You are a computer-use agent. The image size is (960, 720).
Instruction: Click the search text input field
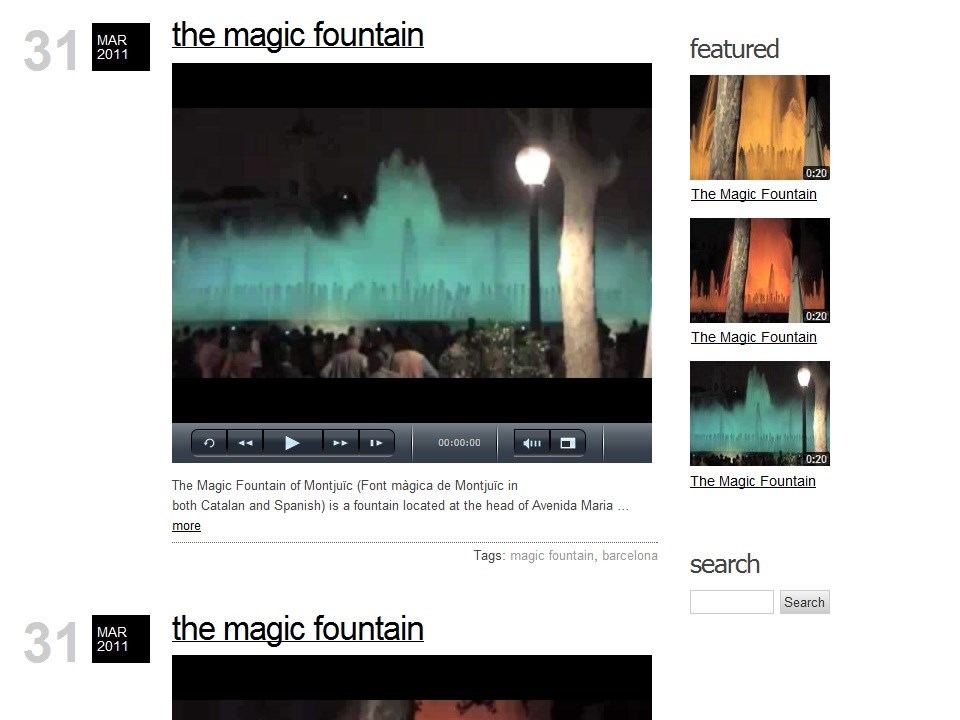(x=731, y=602)
